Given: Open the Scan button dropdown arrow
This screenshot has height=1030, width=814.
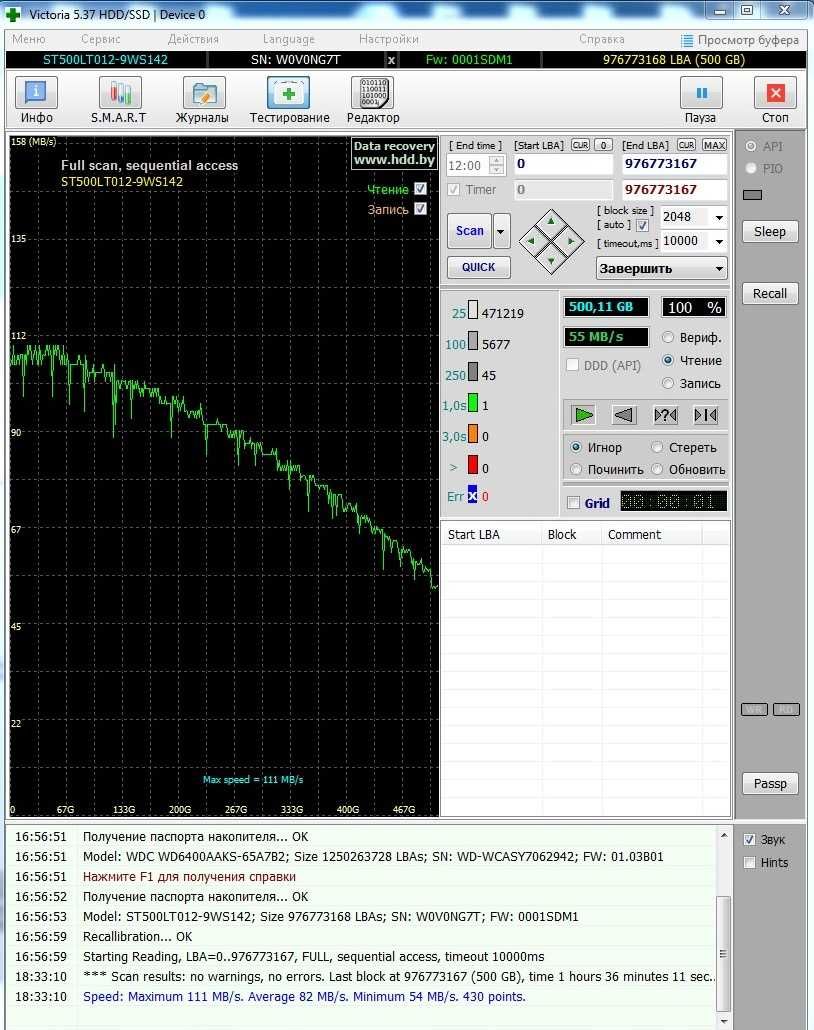Looking at the screenshot, I should pyautogui.click(x=501, y=231).
